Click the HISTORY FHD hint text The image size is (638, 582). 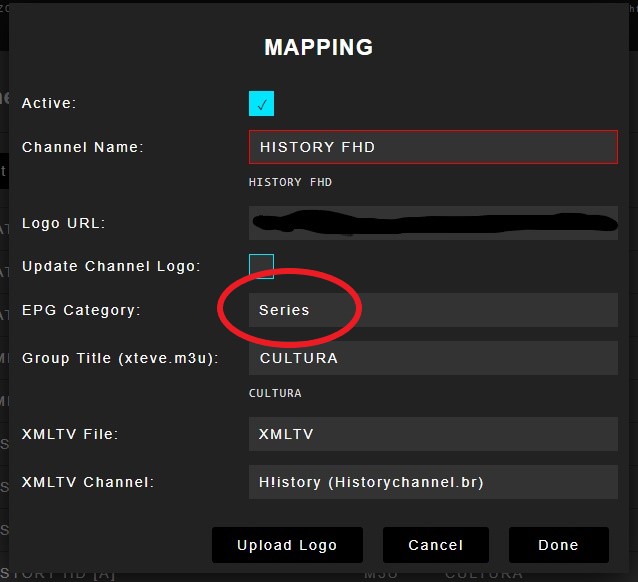[x=290, y=182]
